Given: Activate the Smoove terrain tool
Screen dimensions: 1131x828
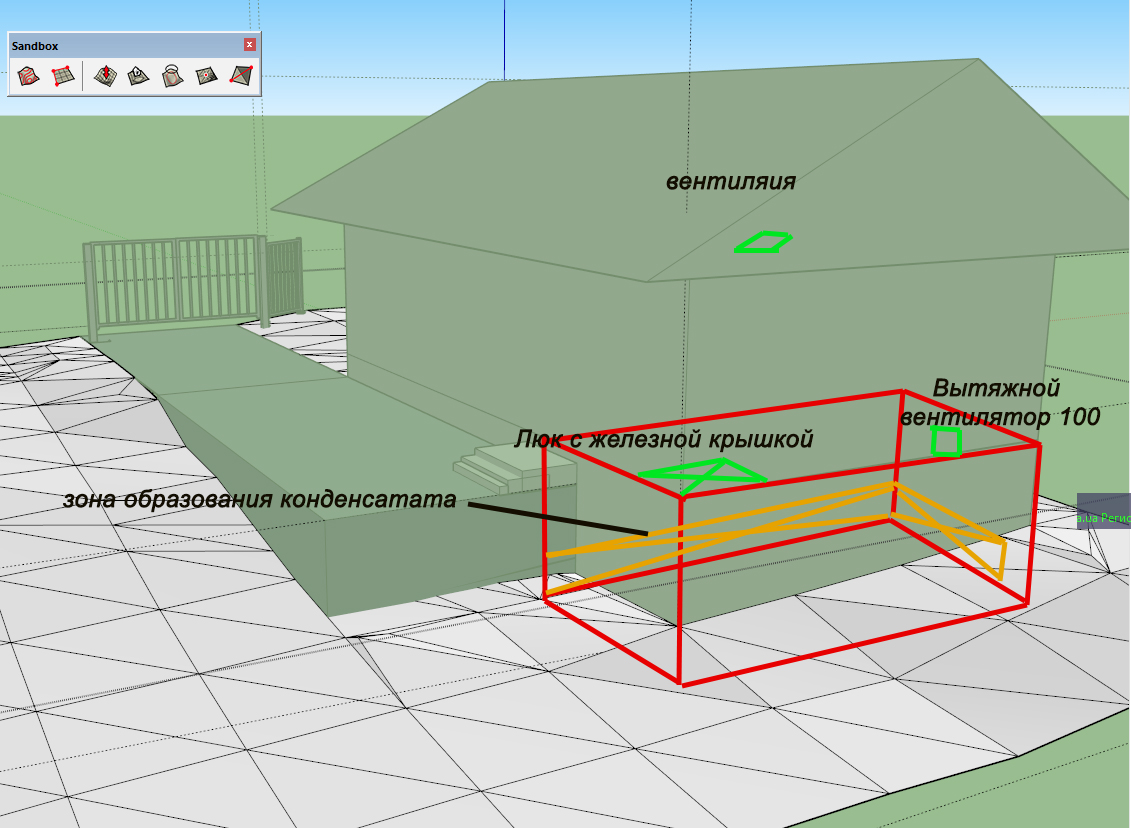Looking at the screenshot, I should [105, 76].
